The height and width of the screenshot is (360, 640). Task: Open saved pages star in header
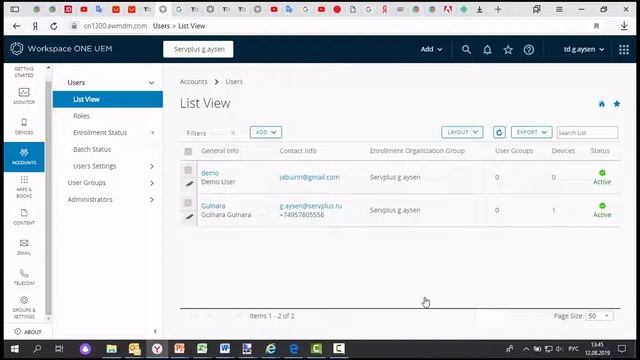[508, 50]
